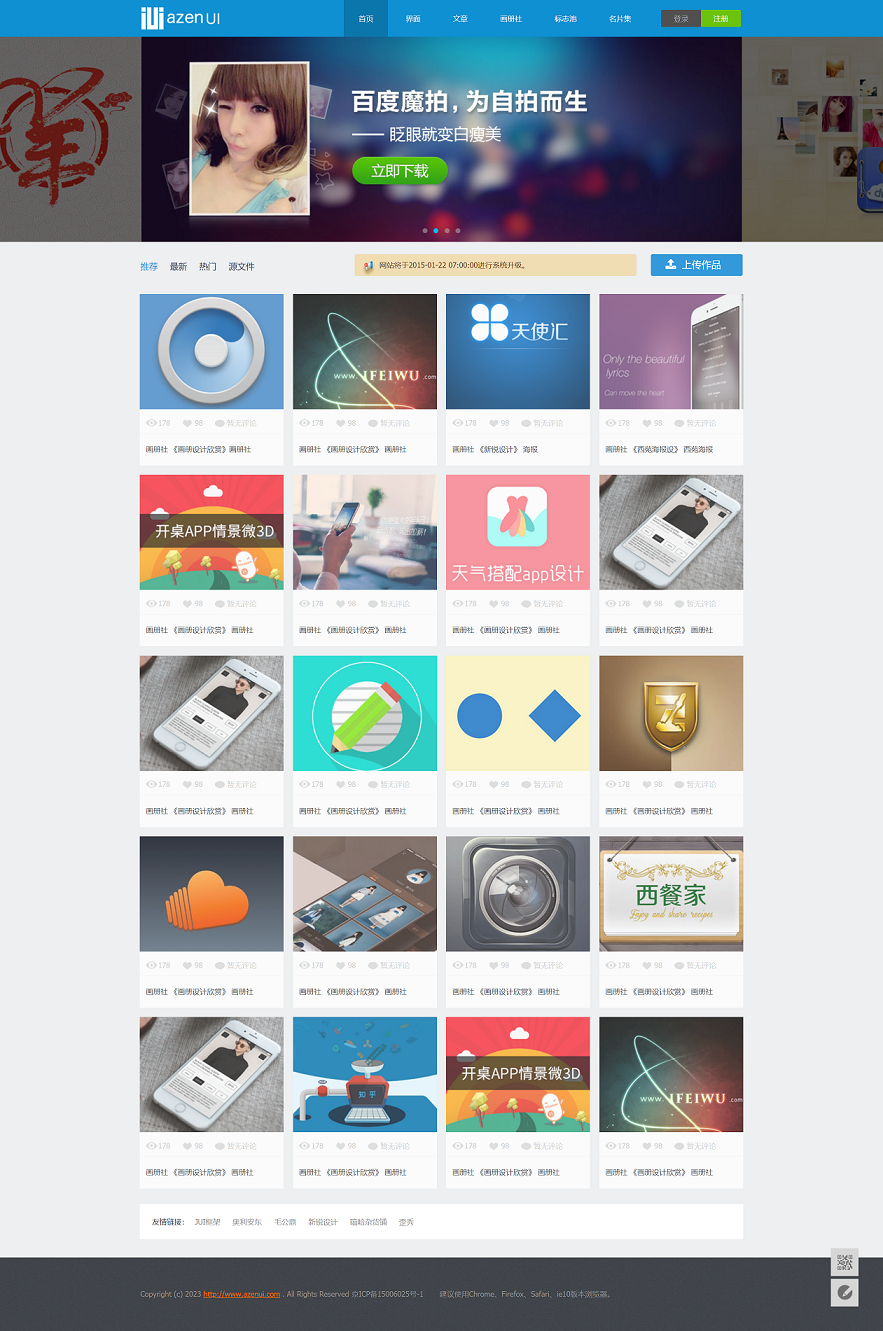Click the 登录 login button
The image size is (883, 1331).
pyautogui.click(x=681, y=18)
